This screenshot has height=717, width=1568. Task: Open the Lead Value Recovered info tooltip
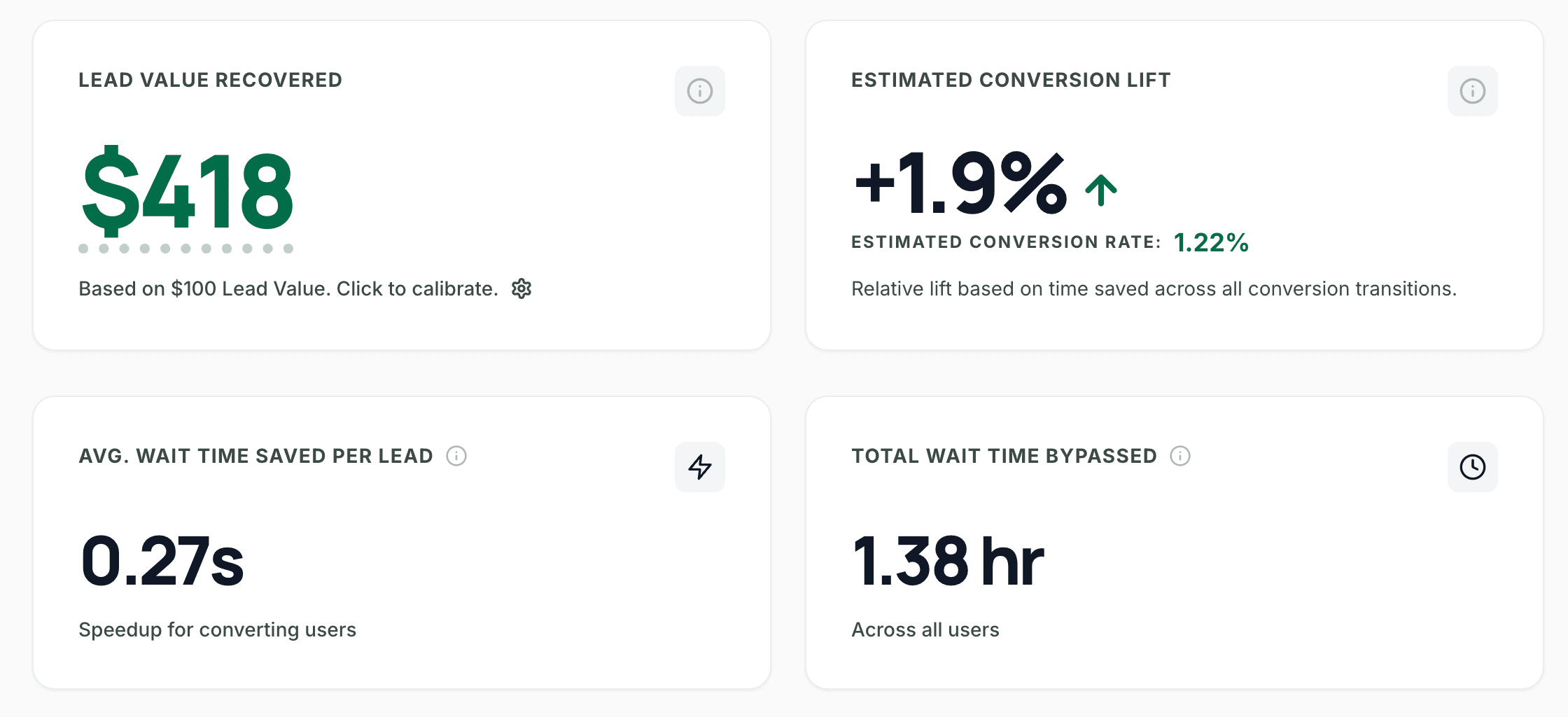(699, 91)
